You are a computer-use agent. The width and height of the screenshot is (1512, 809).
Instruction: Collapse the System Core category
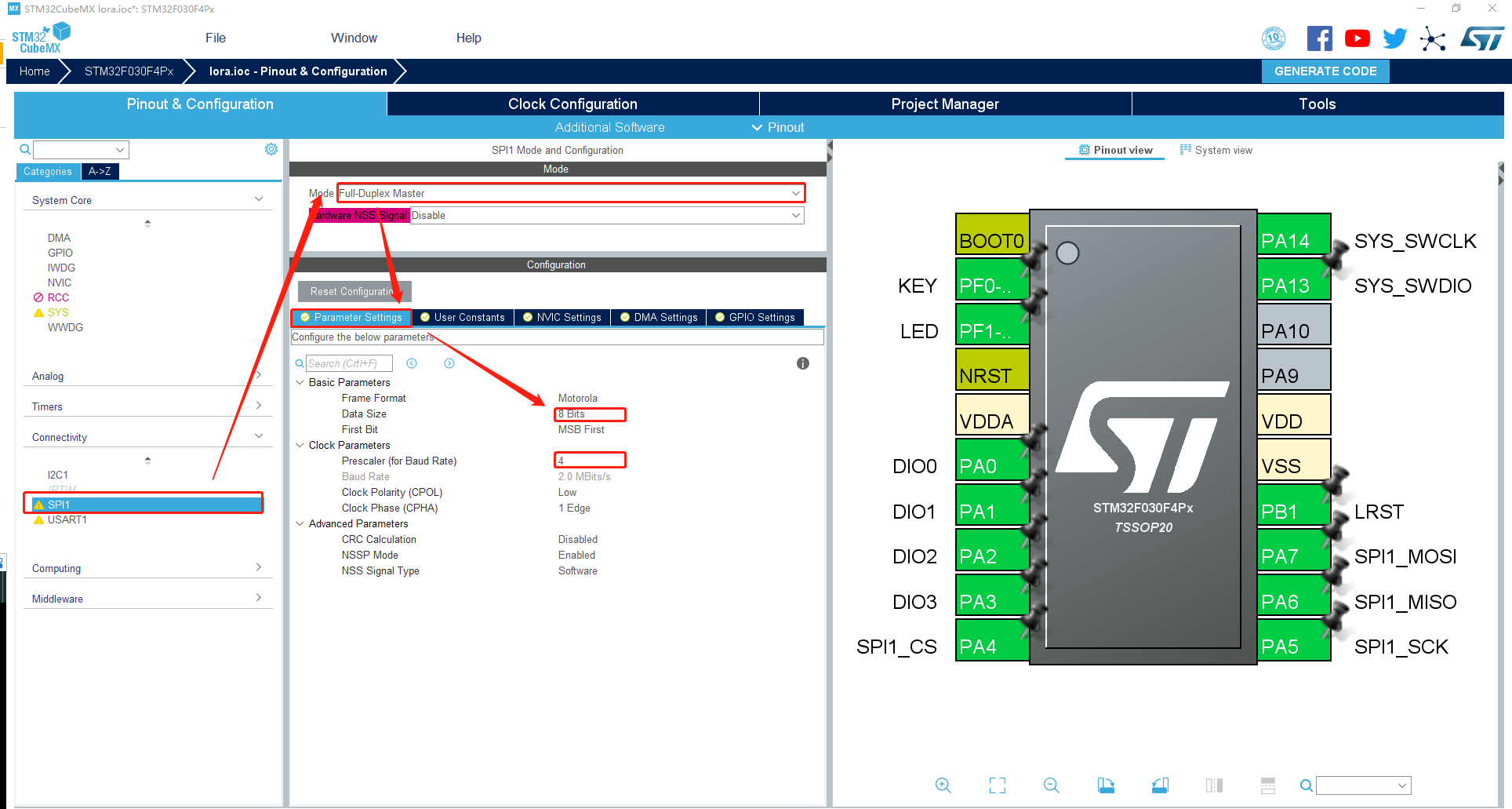click(x=259, y=199)
